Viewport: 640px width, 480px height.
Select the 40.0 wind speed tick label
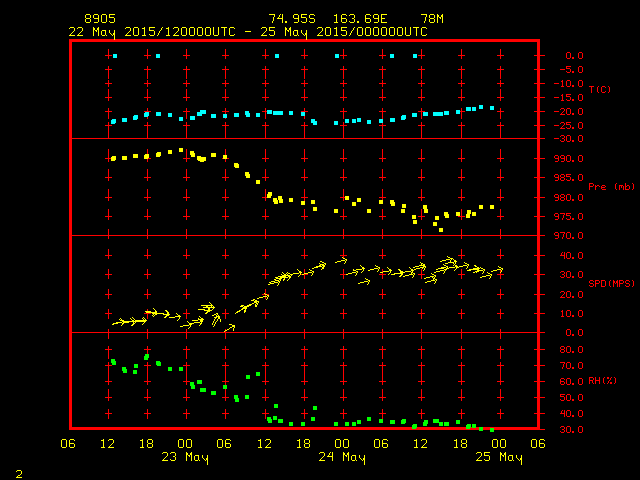point(571,256)
